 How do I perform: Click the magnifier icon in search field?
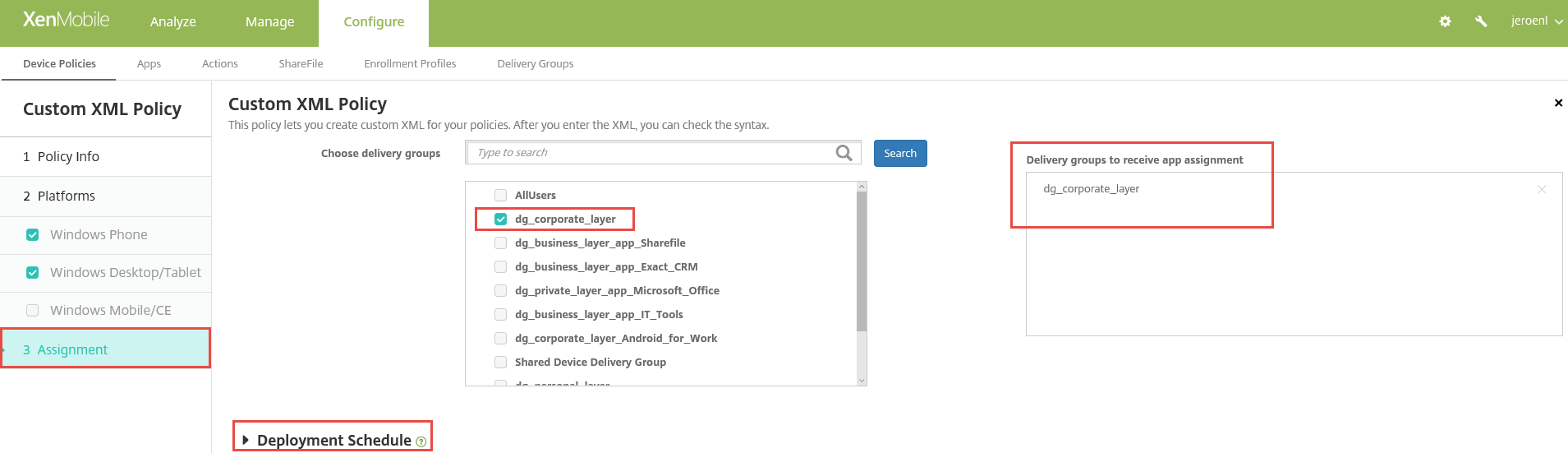pyautogui.click(x=844, y=153)
